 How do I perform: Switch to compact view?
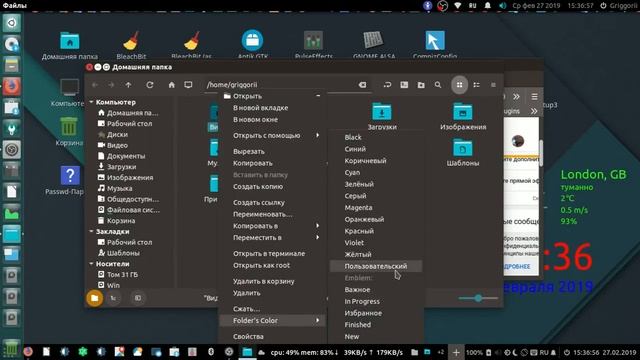(x=493, y=85)
